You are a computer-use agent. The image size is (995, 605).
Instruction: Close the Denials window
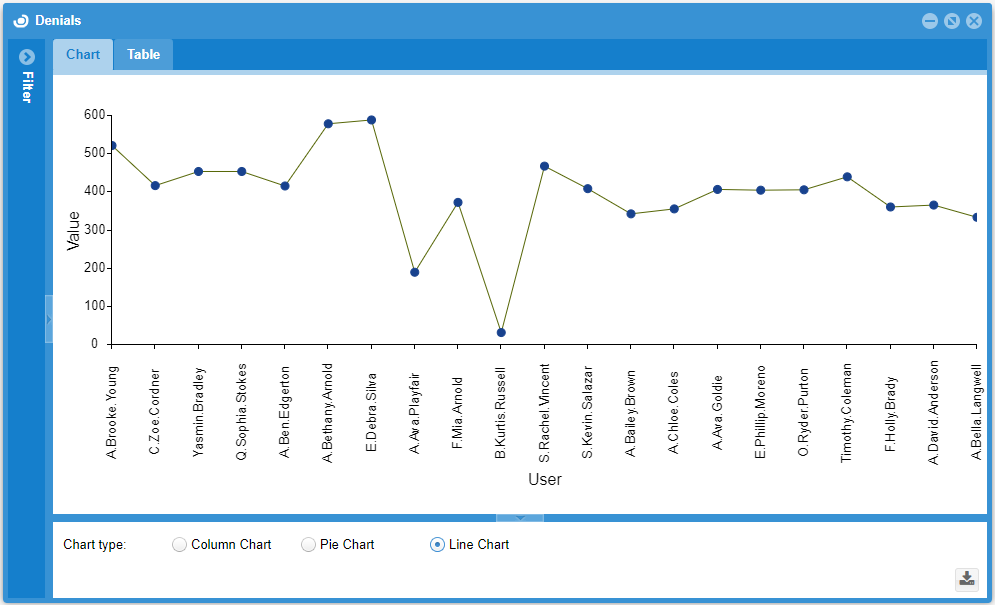pos(973,21)
